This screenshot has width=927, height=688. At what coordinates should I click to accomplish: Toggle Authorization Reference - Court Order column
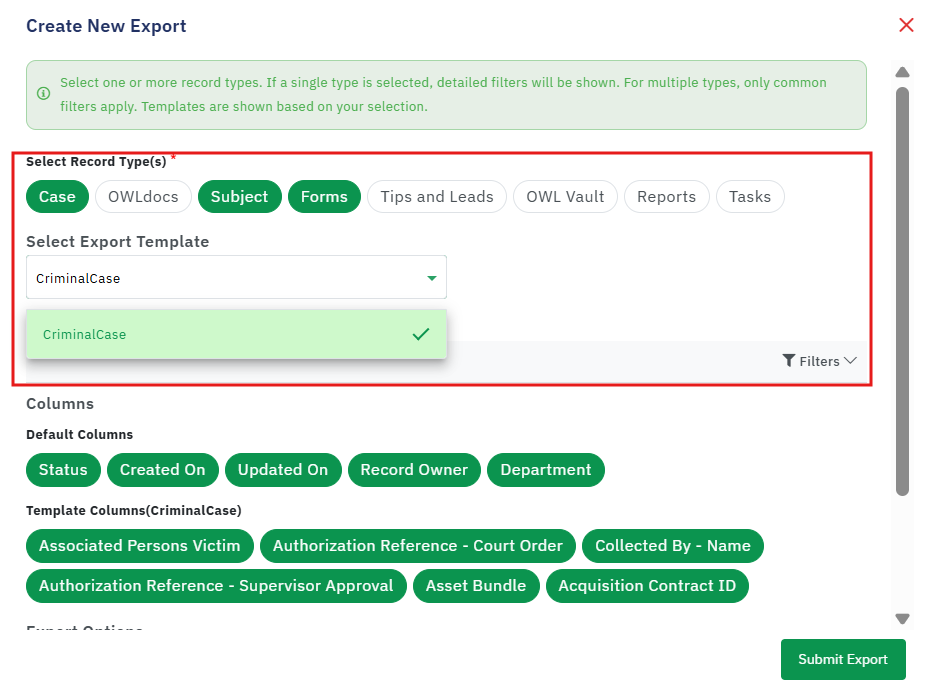click(418, 546)
